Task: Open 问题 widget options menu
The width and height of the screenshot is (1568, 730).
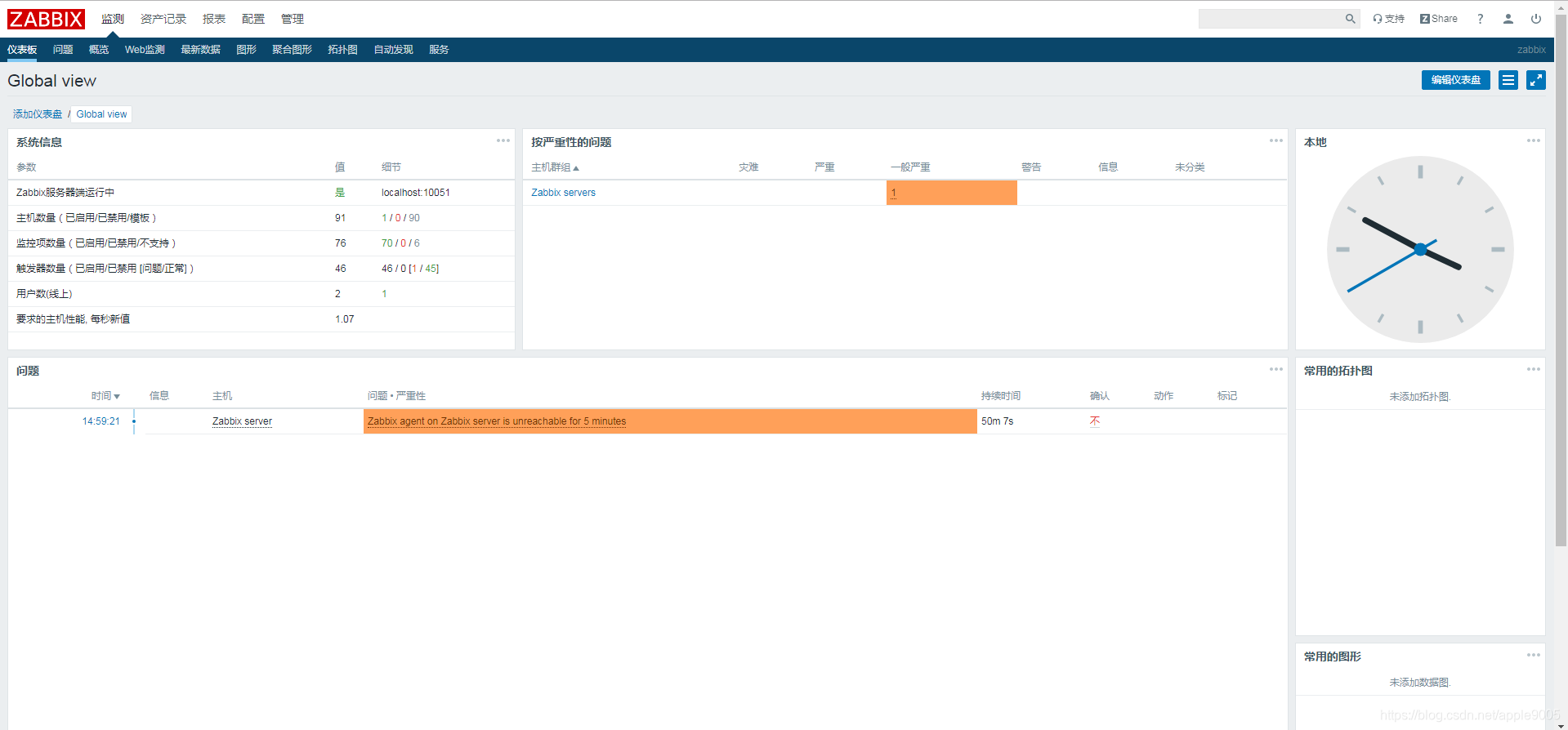Action: pyautogui.click(x=1276, y=369)
